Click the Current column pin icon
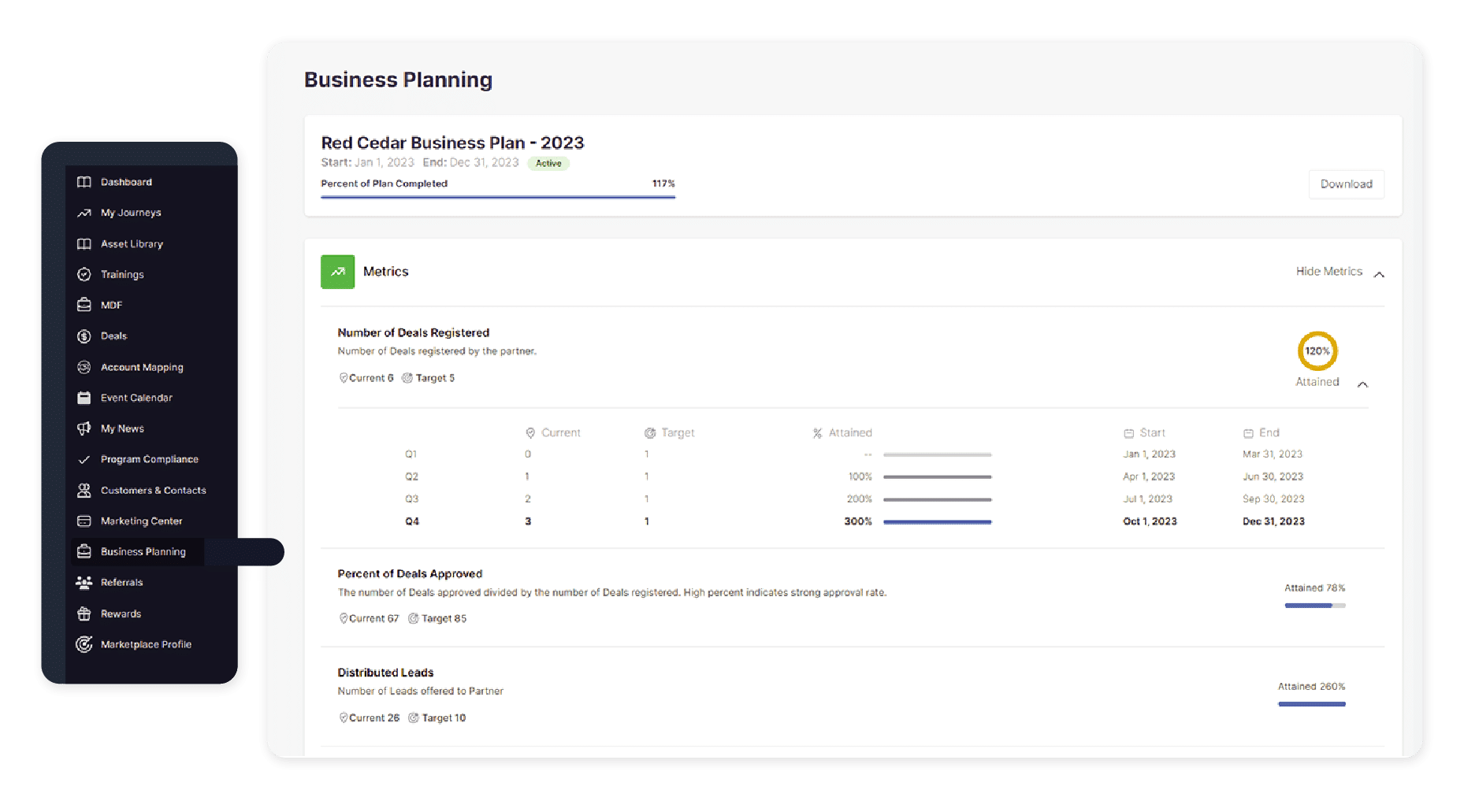The height and width of the screenshot is (812, 1464). tap(530, 433)
